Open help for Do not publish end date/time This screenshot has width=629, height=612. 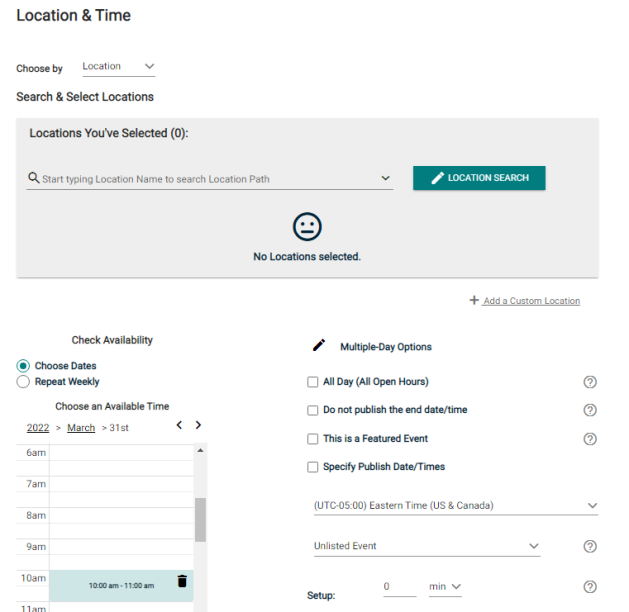(590, 410)
